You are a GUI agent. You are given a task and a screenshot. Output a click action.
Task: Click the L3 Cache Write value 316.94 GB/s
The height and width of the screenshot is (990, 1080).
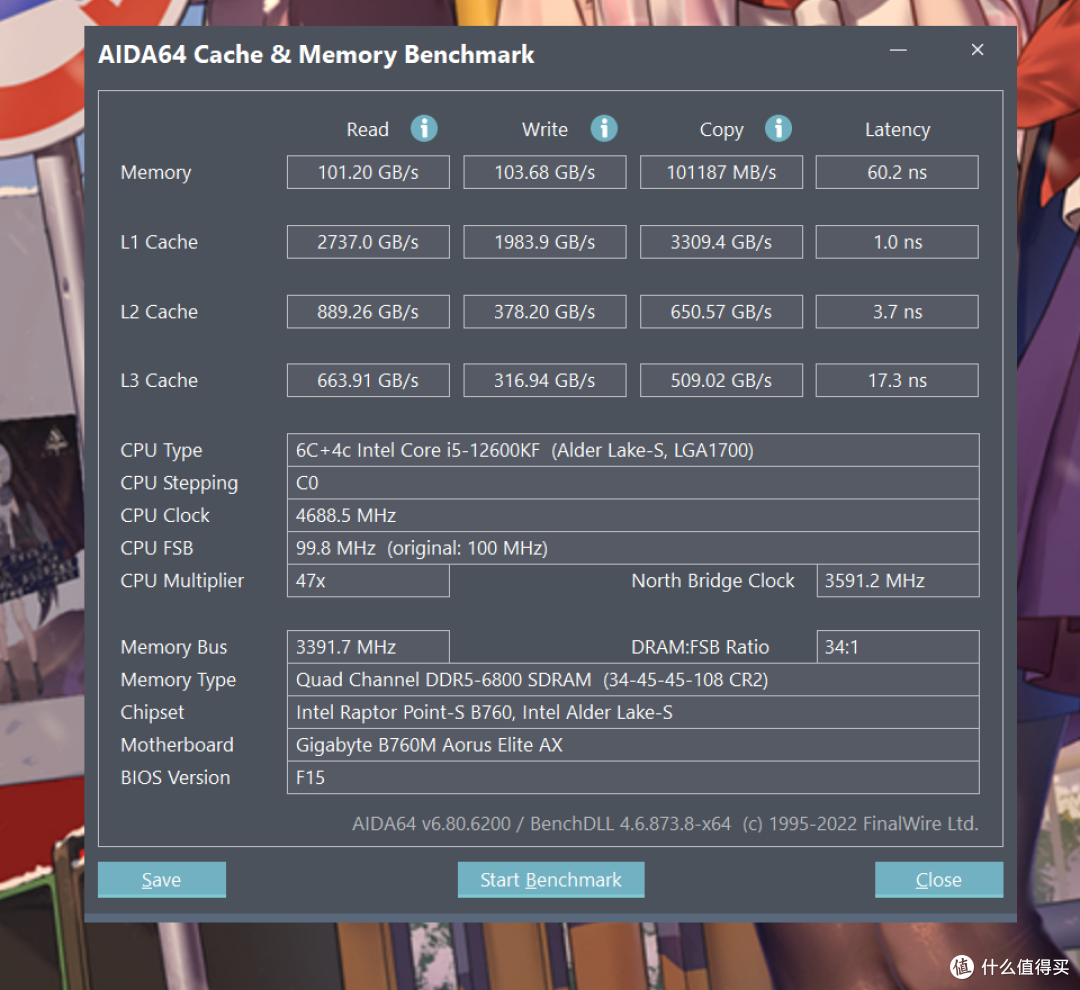coord(545,380)
